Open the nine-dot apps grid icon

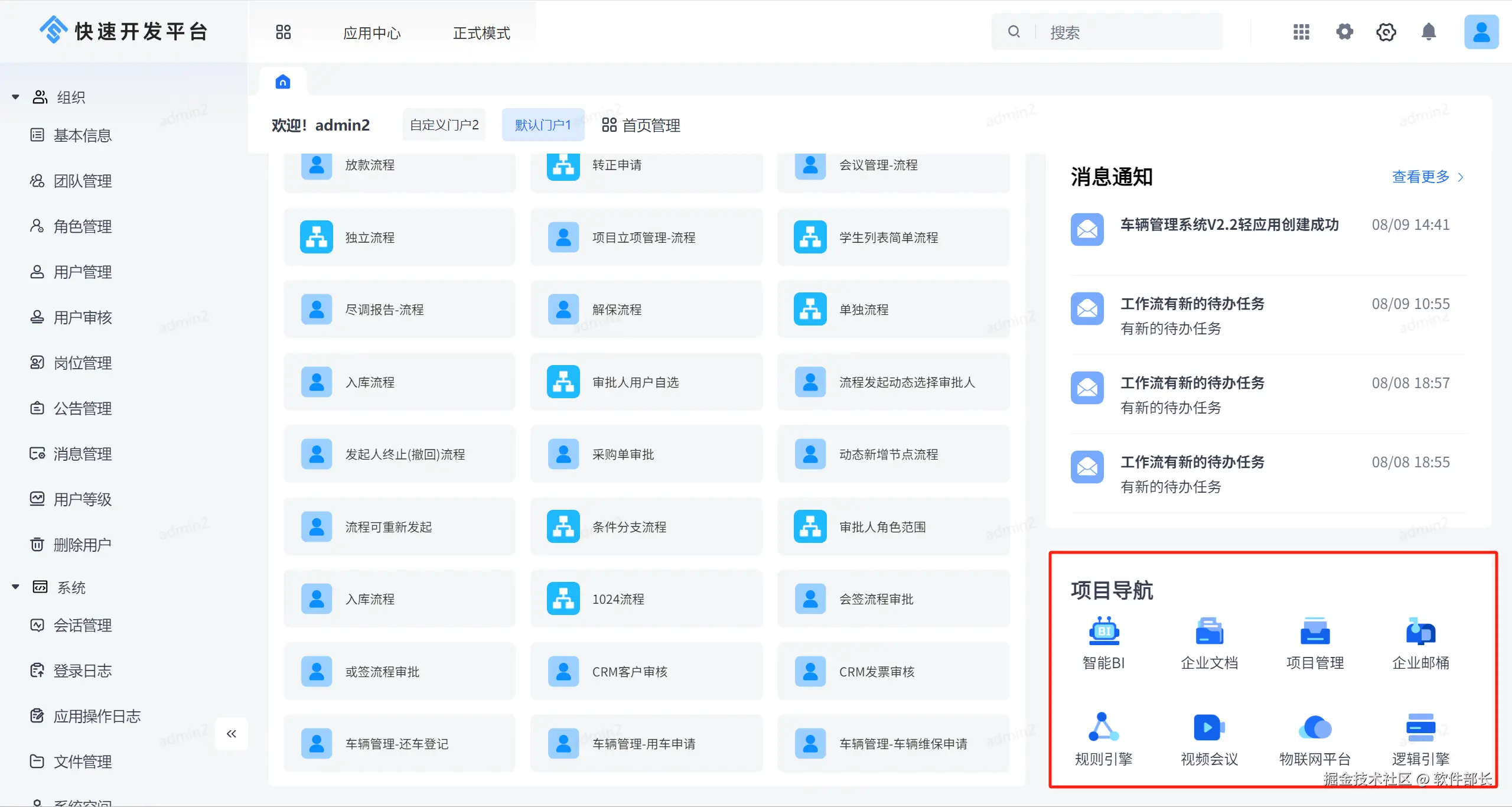[x=1301, y=32]
